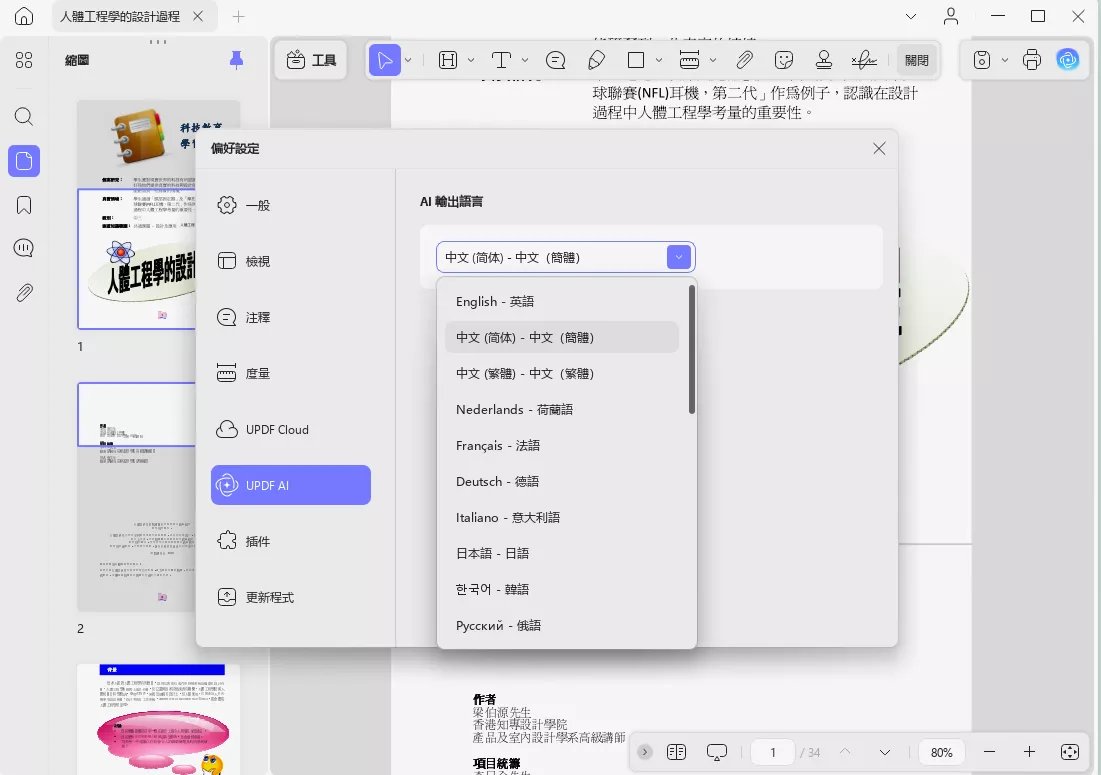Select the stamp tool

[824, 60]
